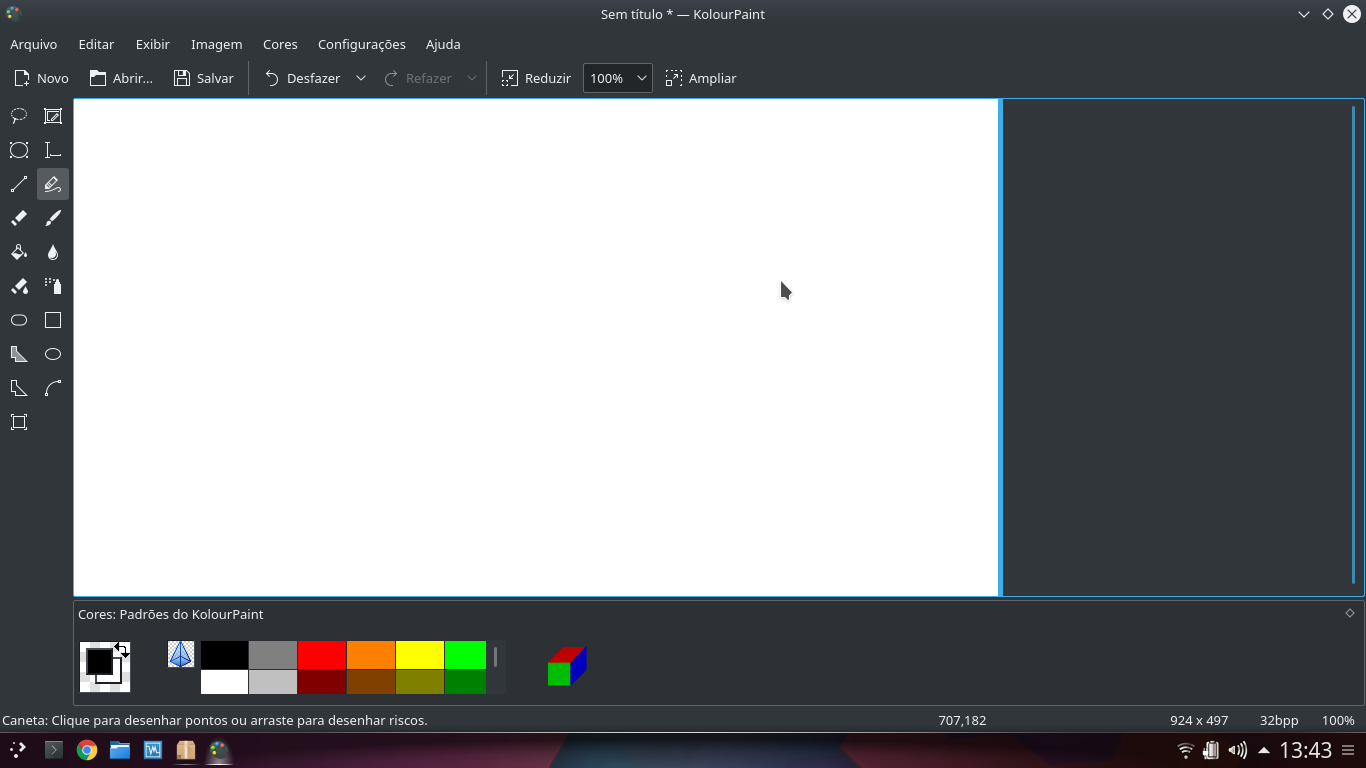Choose the Curve drawing tool
The image size is (1366, 768).
[52, 388]
